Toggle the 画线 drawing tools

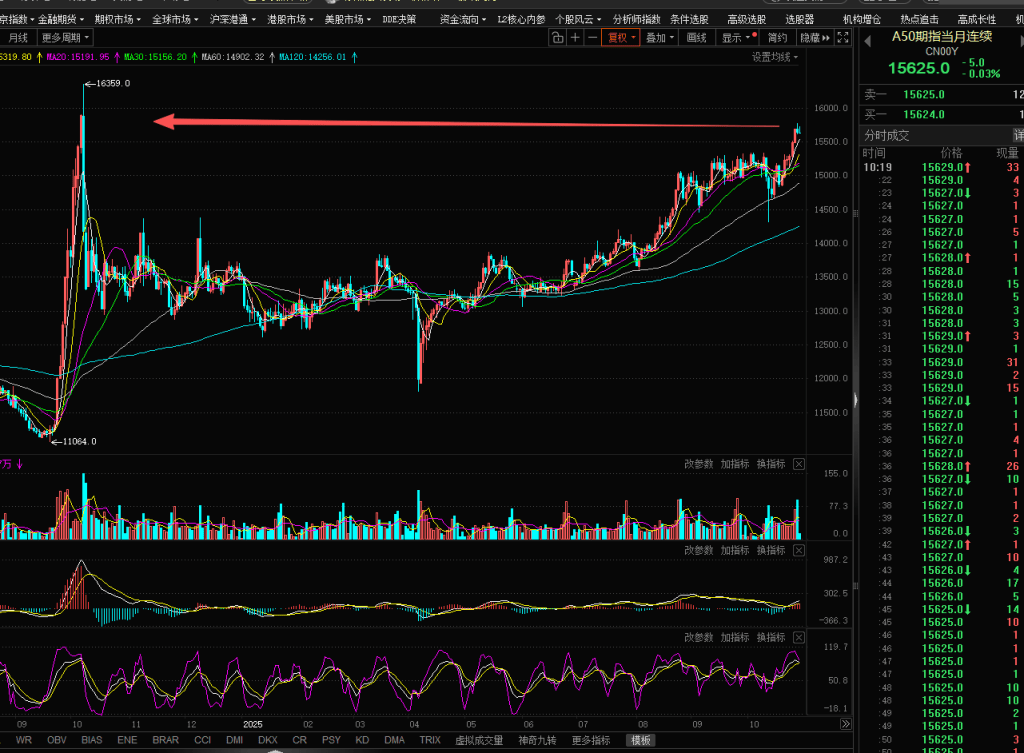[x=696, y=38]
